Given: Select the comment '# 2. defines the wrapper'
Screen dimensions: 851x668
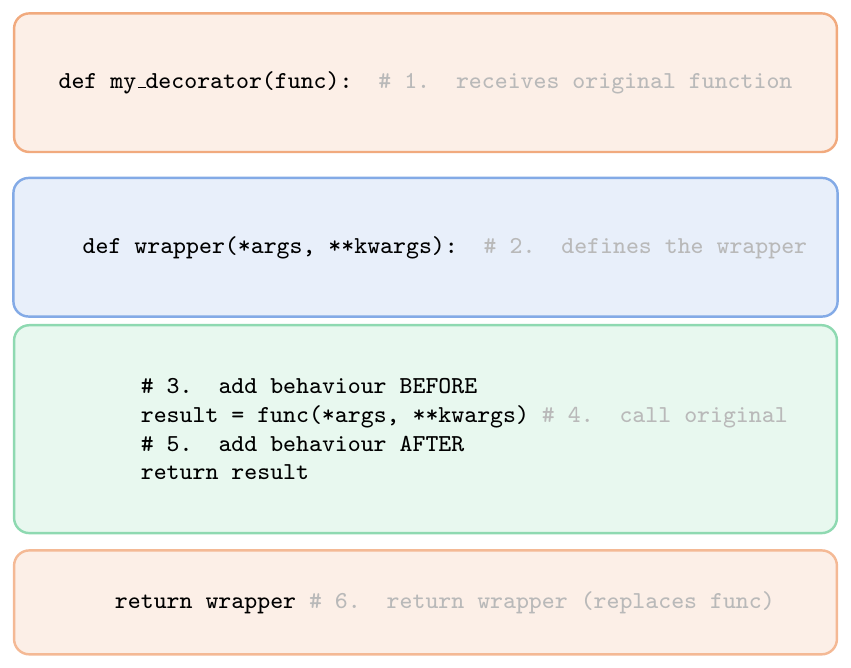Looking at the screenshot, I should [645, 246].
